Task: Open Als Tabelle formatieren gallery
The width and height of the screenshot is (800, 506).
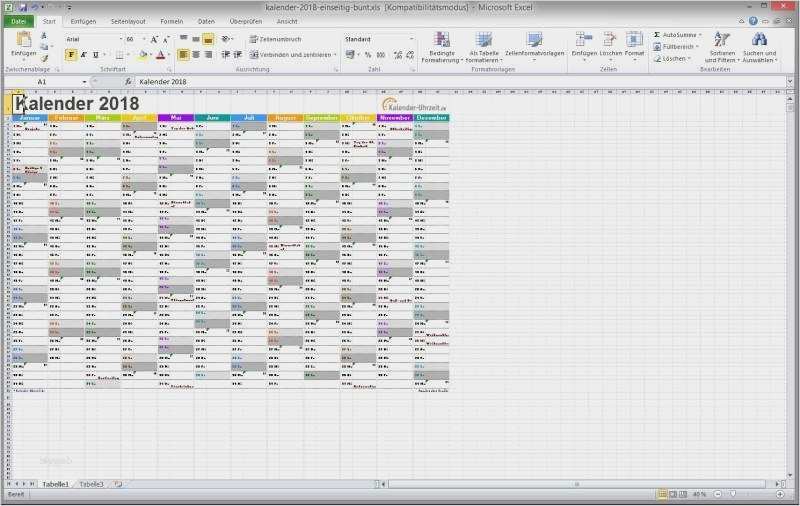Action: click(484, 47)
